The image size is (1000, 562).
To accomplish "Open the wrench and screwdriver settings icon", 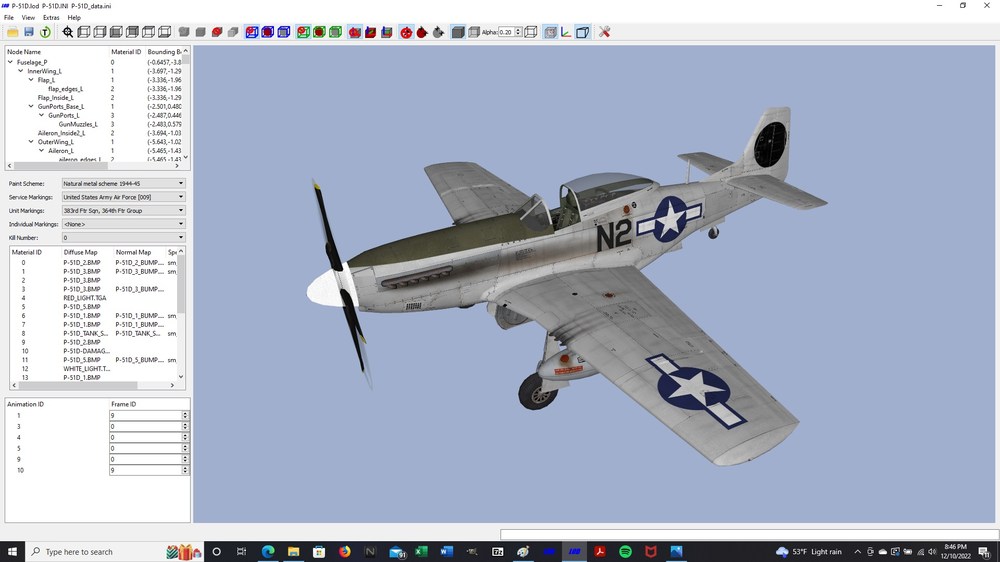I will click(x=605, y=32).
